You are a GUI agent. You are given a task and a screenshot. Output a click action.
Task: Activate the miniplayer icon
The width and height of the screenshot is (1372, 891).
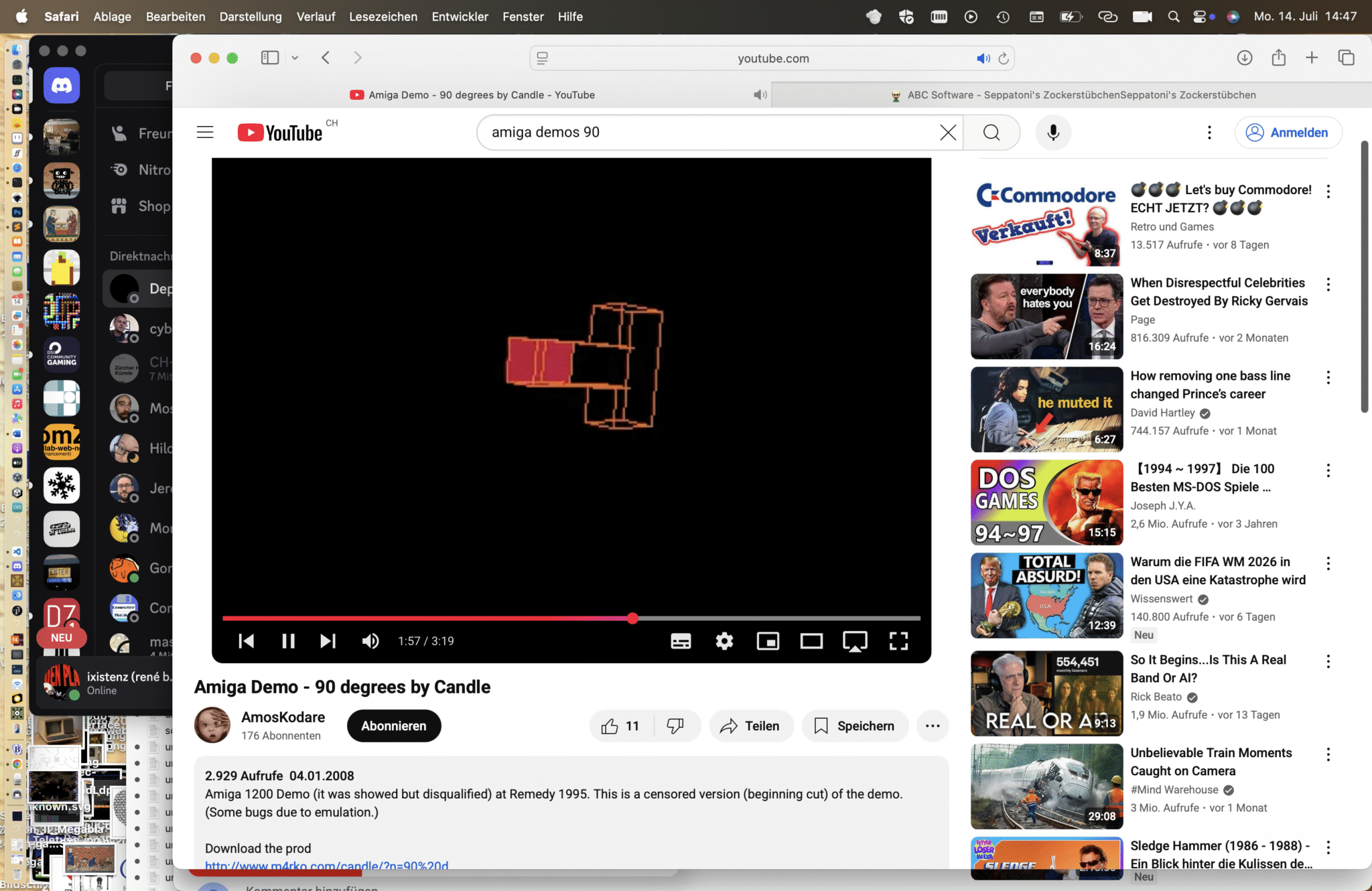(x=768, y=641)
